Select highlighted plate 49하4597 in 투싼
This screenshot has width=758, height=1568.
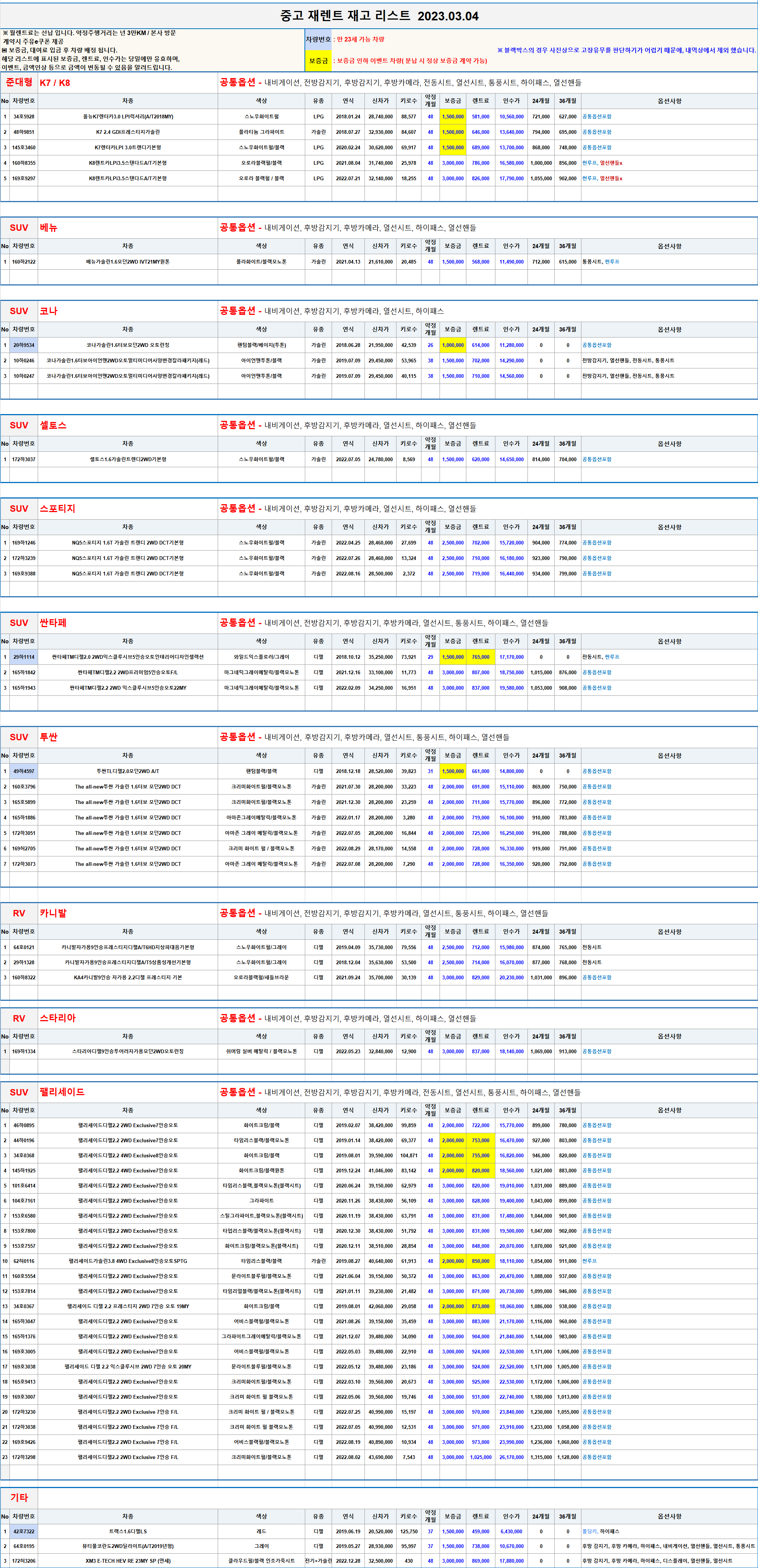pos(24,771)
